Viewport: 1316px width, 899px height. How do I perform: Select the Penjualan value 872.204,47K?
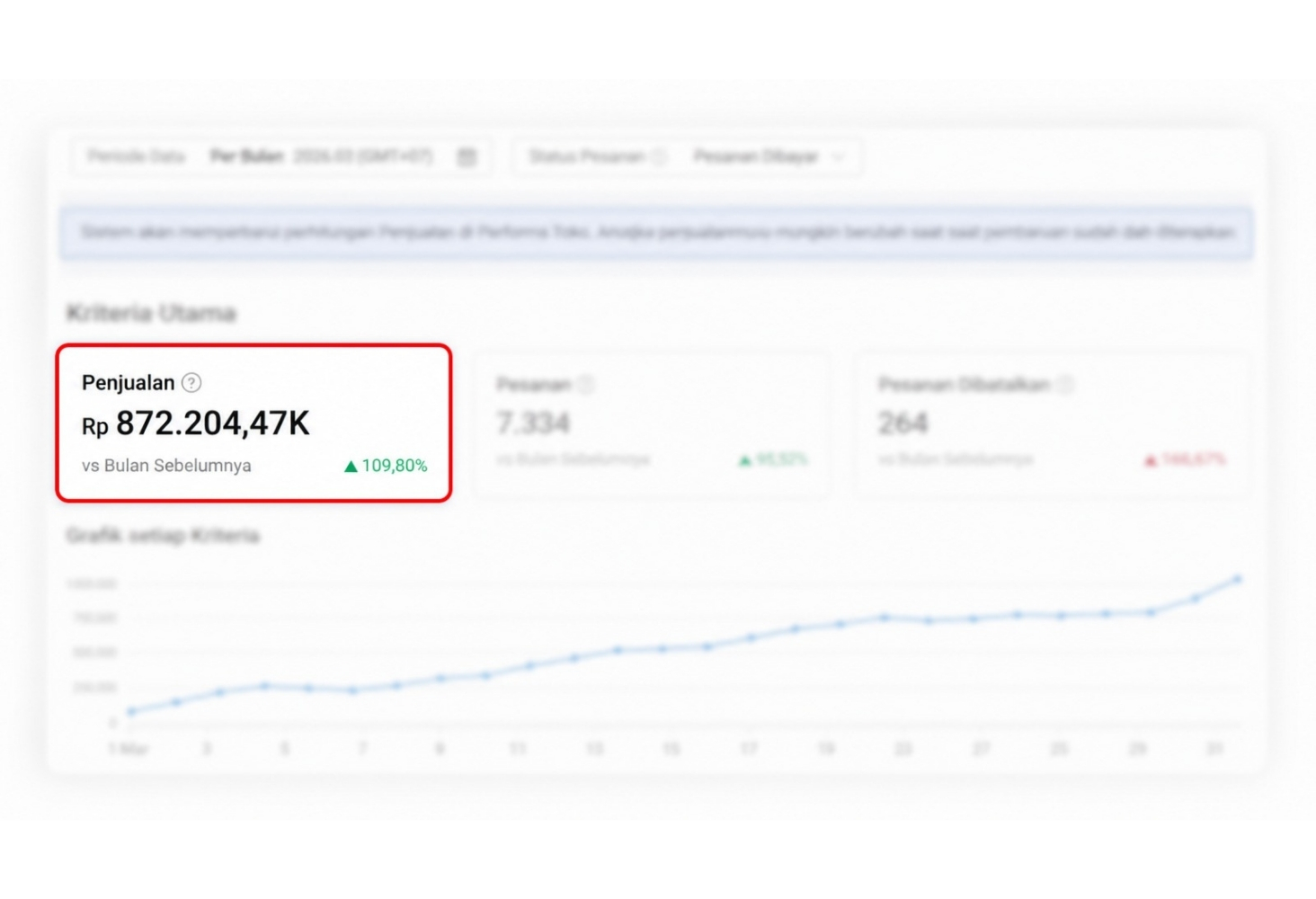pyautogui.click(x=213, y=423)
